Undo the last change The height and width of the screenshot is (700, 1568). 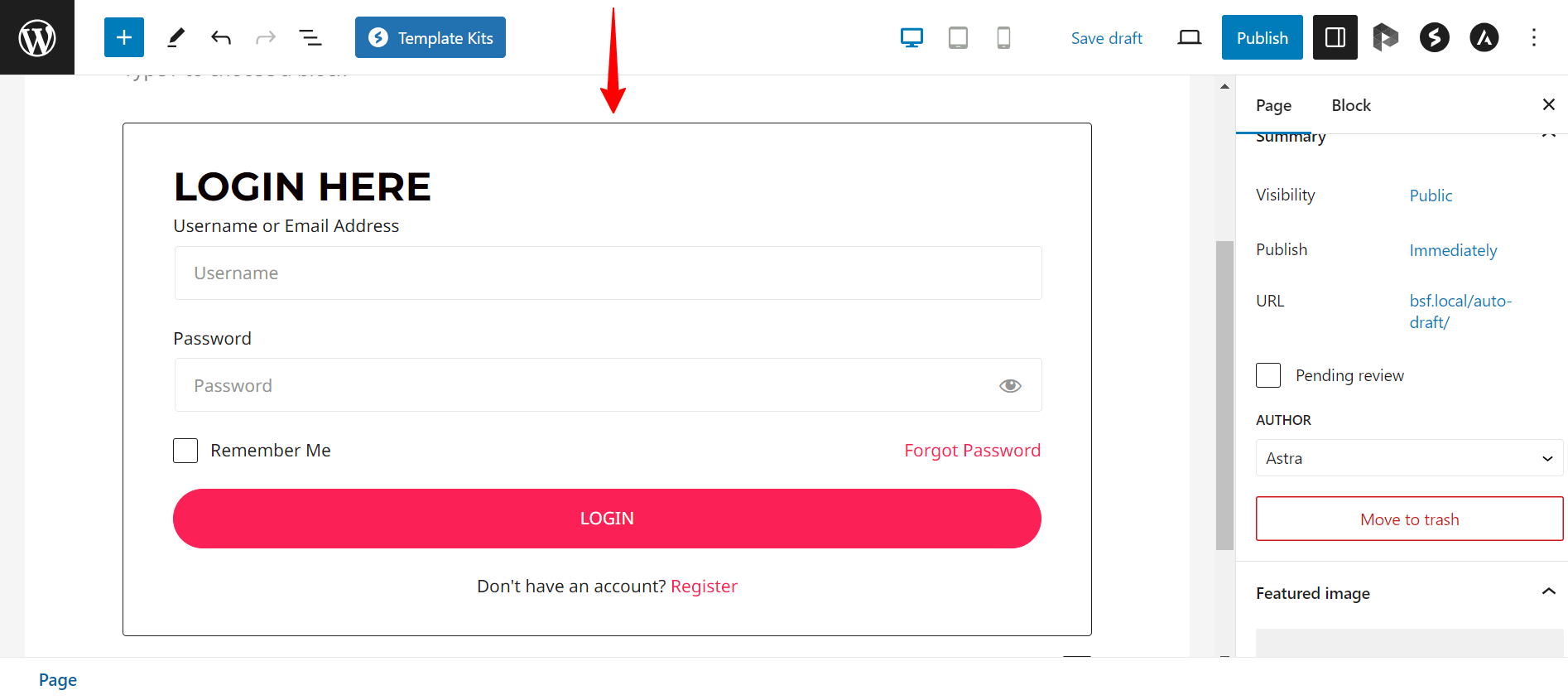(219, 36)
